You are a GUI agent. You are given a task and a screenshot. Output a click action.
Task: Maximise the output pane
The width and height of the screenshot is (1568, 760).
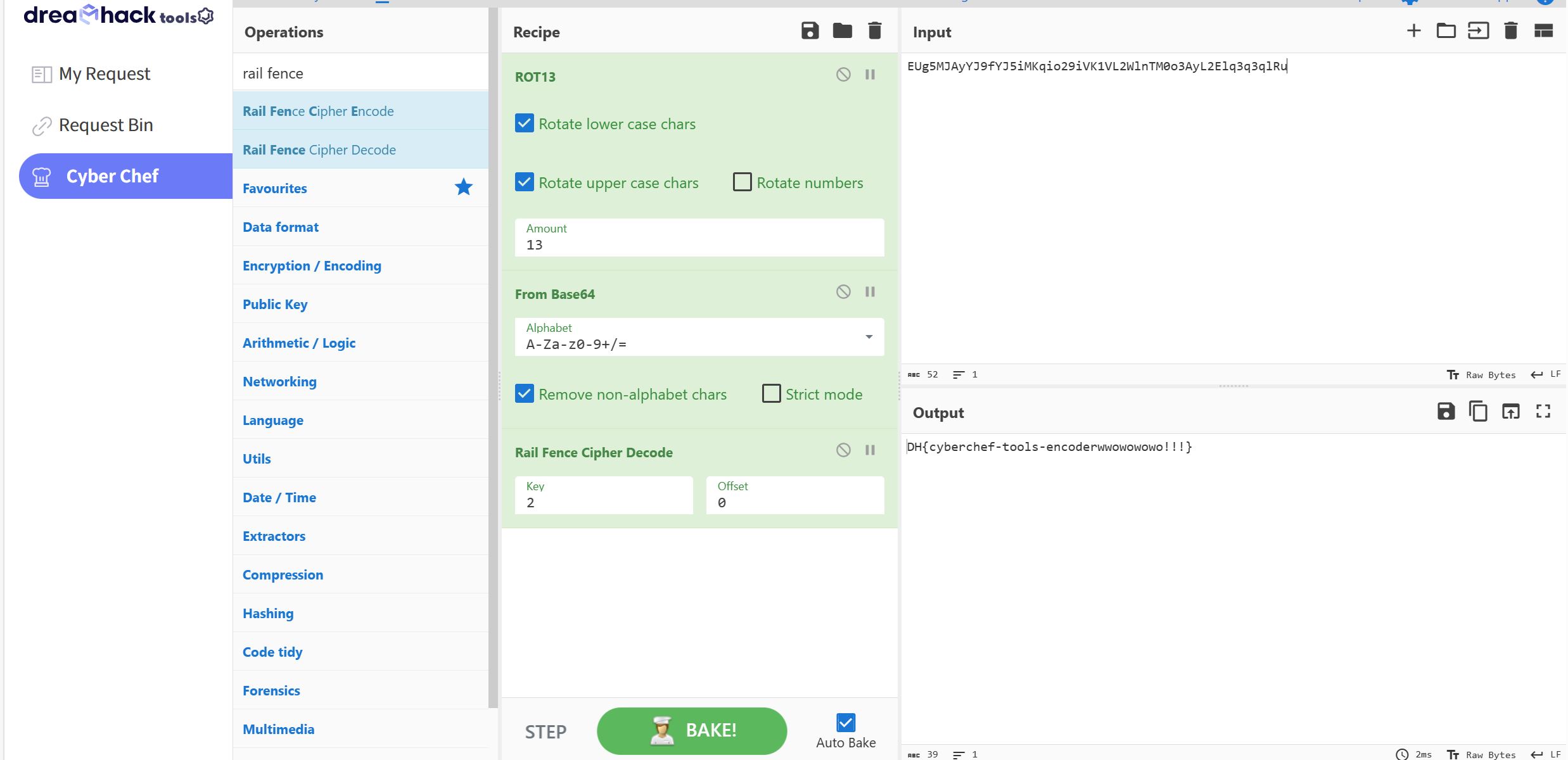tap(1543, 412)
